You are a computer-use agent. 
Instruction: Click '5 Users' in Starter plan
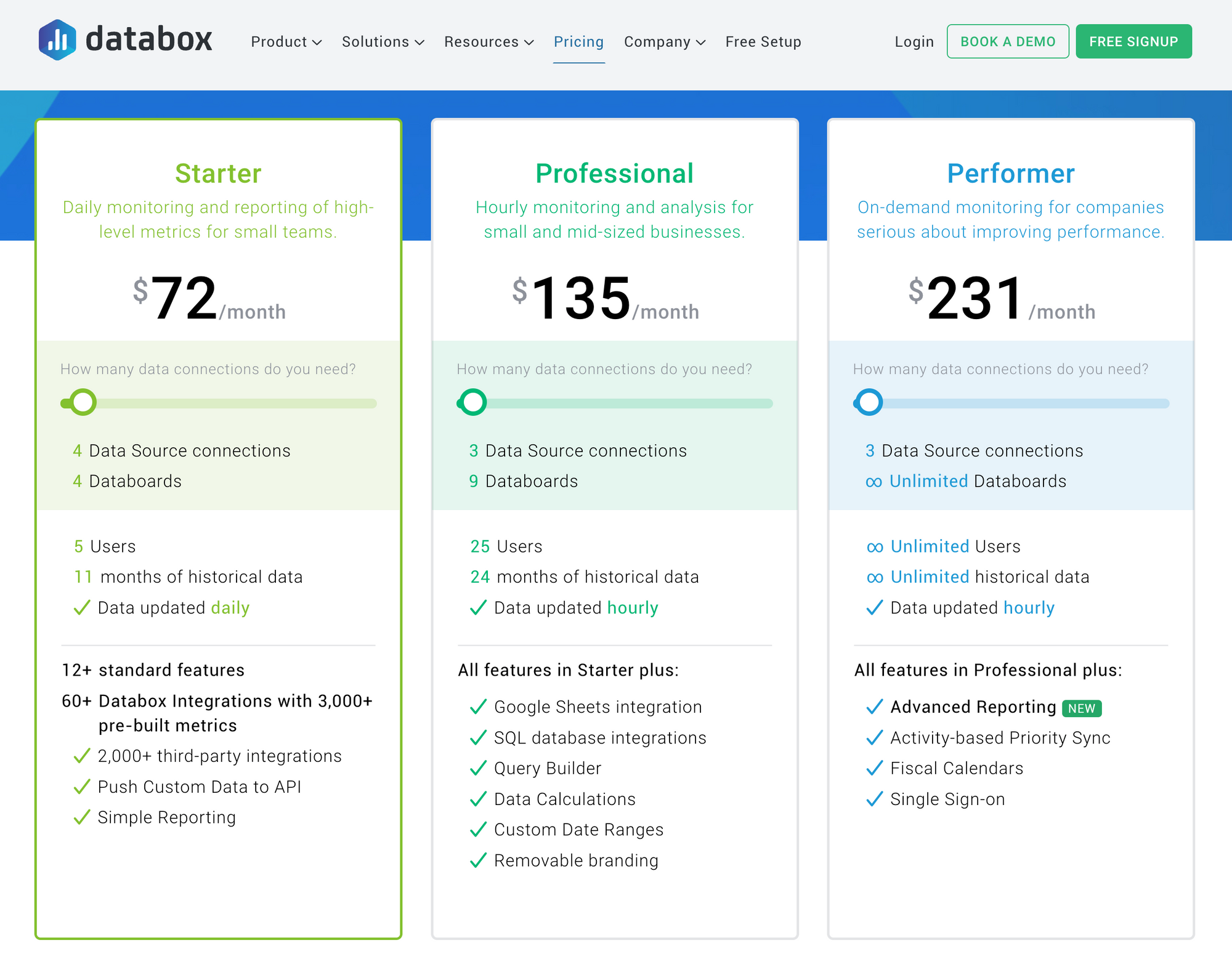(105, 547)
